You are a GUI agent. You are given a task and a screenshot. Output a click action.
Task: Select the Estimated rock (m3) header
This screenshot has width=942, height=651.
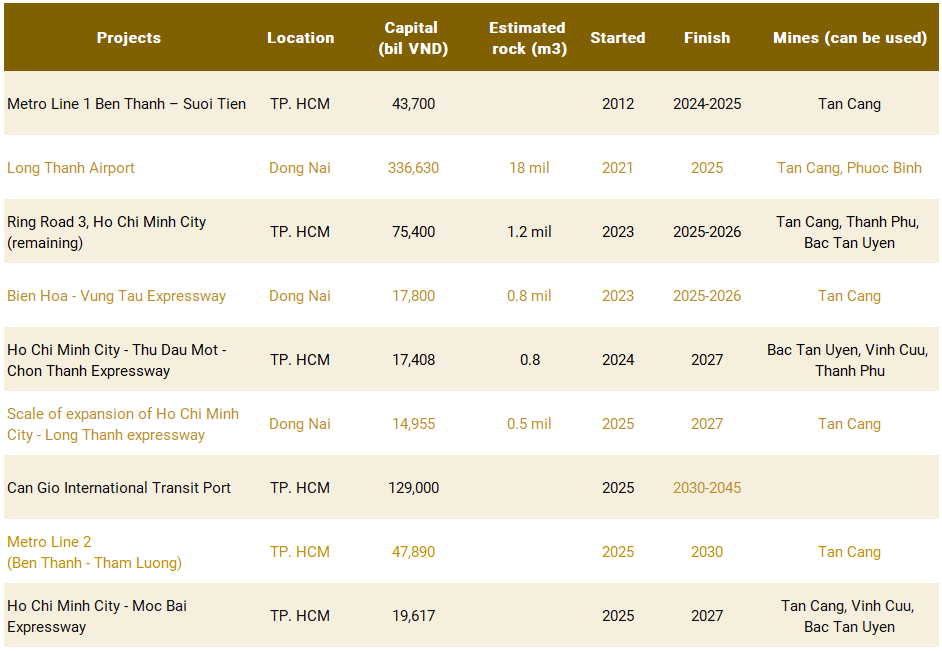coord(529,38)
